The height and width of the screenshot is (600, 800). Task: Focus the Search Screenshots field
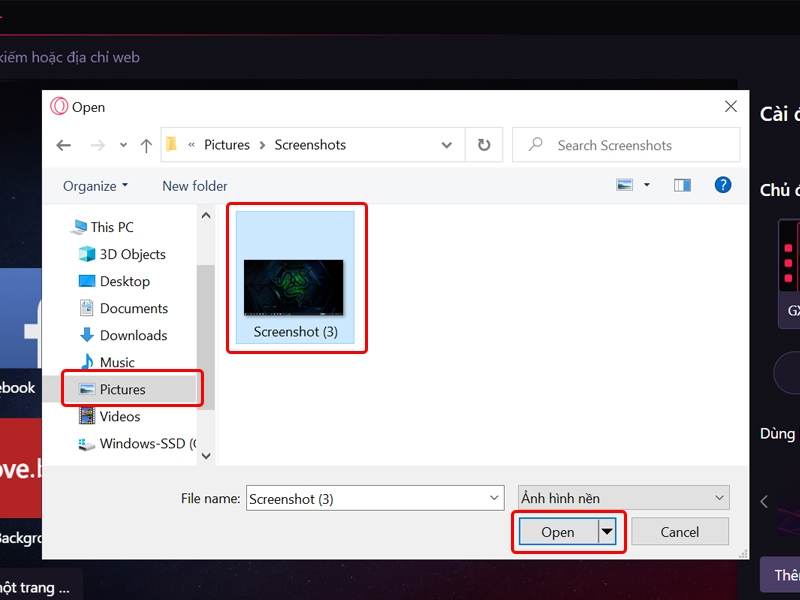point(626,145)
